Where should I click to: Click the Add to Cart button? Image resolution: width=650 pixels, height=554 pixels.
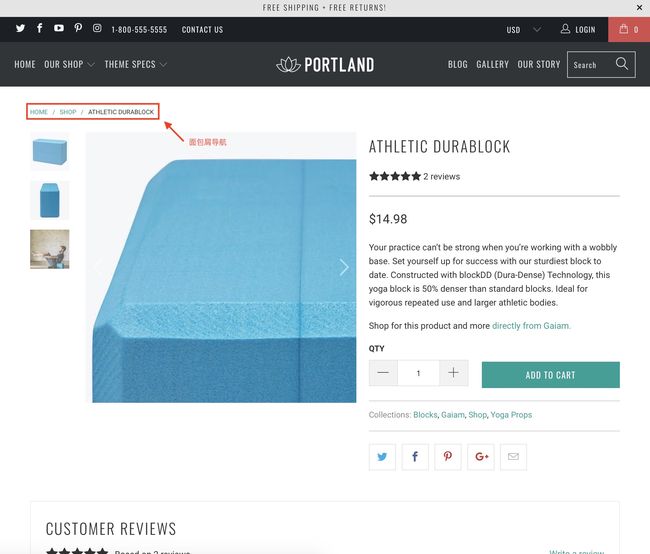click(551, 375)
